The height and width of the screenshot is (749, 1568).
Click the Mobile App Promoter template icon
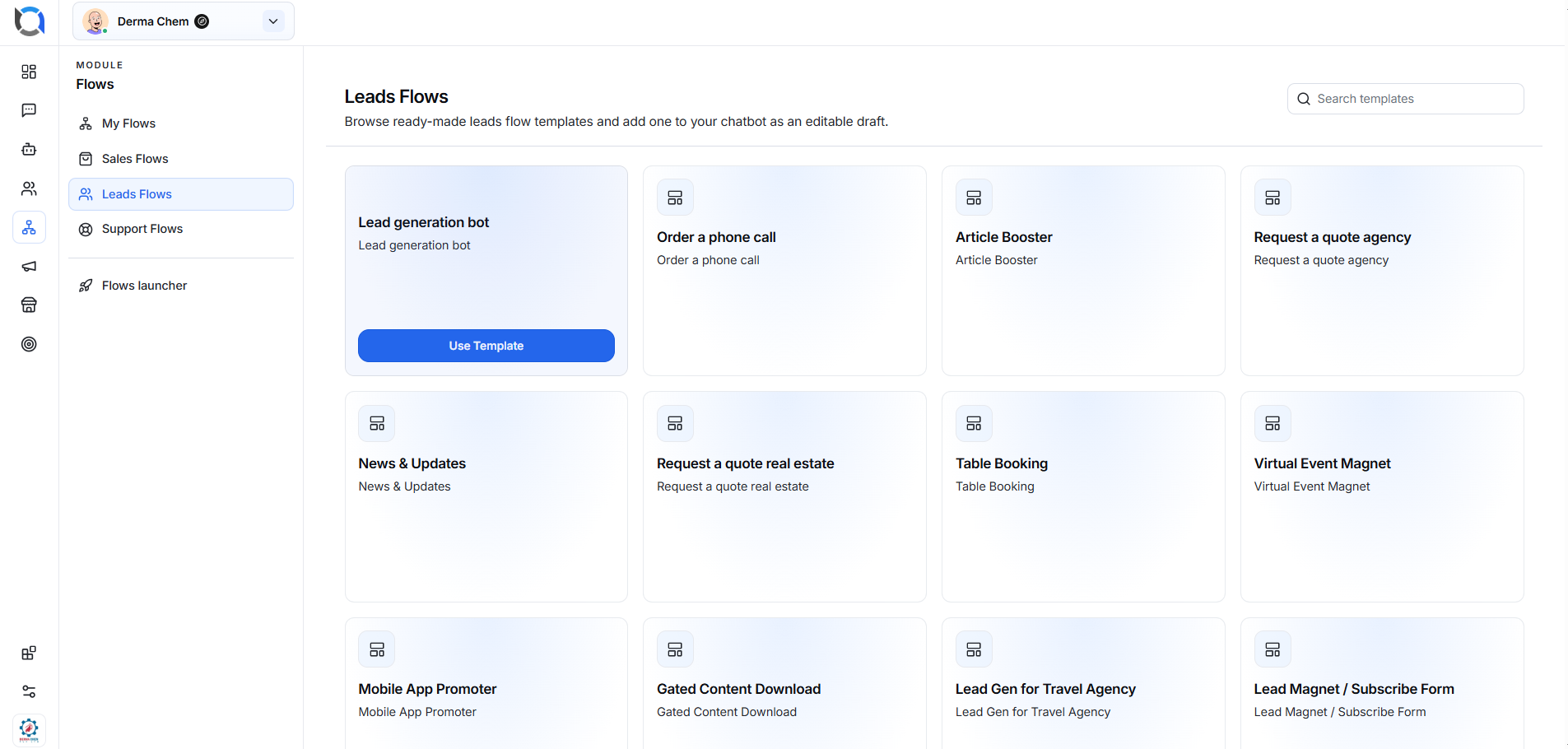point(377,649)
